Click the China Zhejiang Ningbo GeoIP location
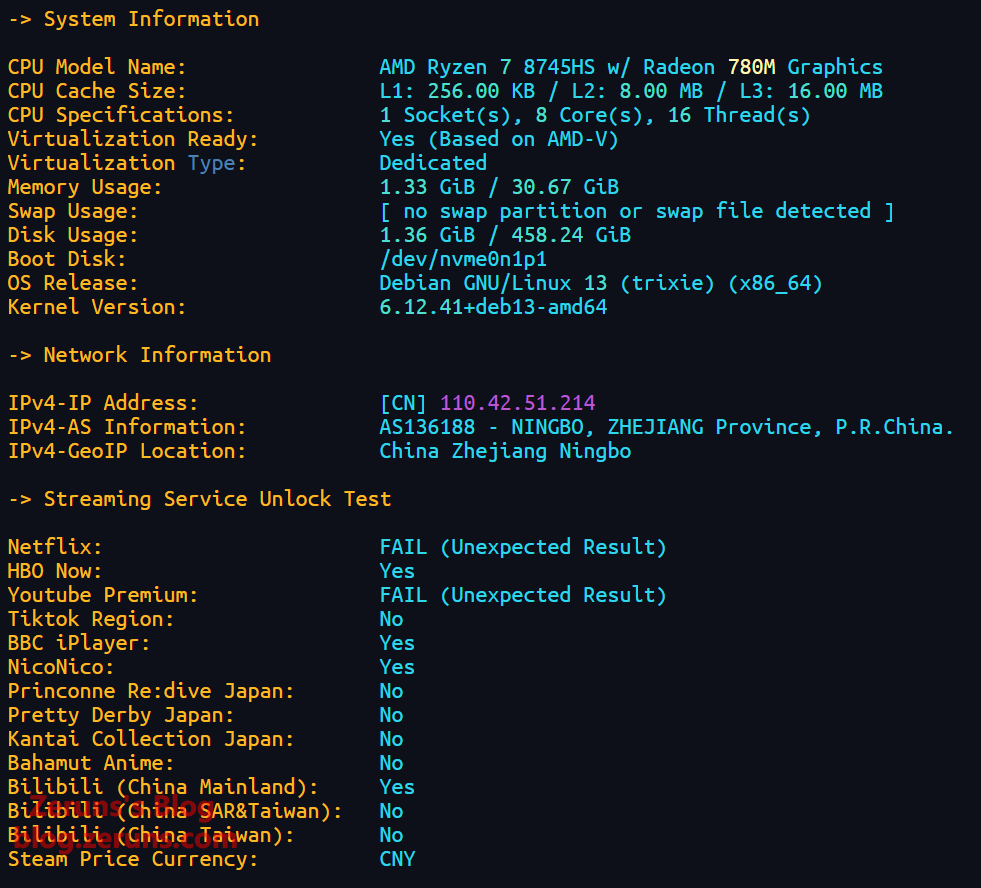981x888 pixels. tap(505, 451)
